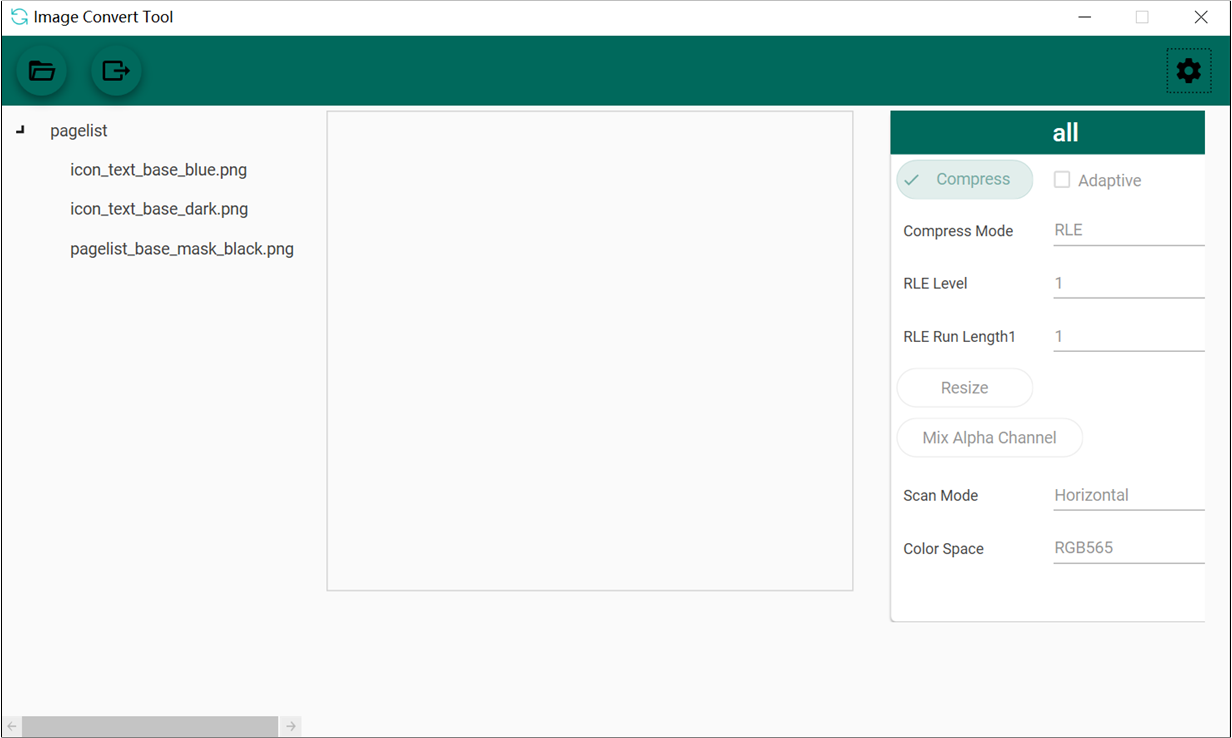This screenshot has height=738, width=1232.
Task: Collapse the pagelist tree node
Action: (21, 130)
